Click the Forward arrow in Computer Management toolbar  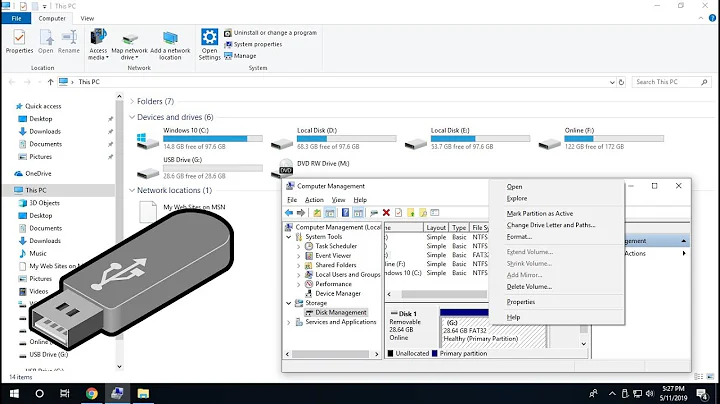click(301, 213)
